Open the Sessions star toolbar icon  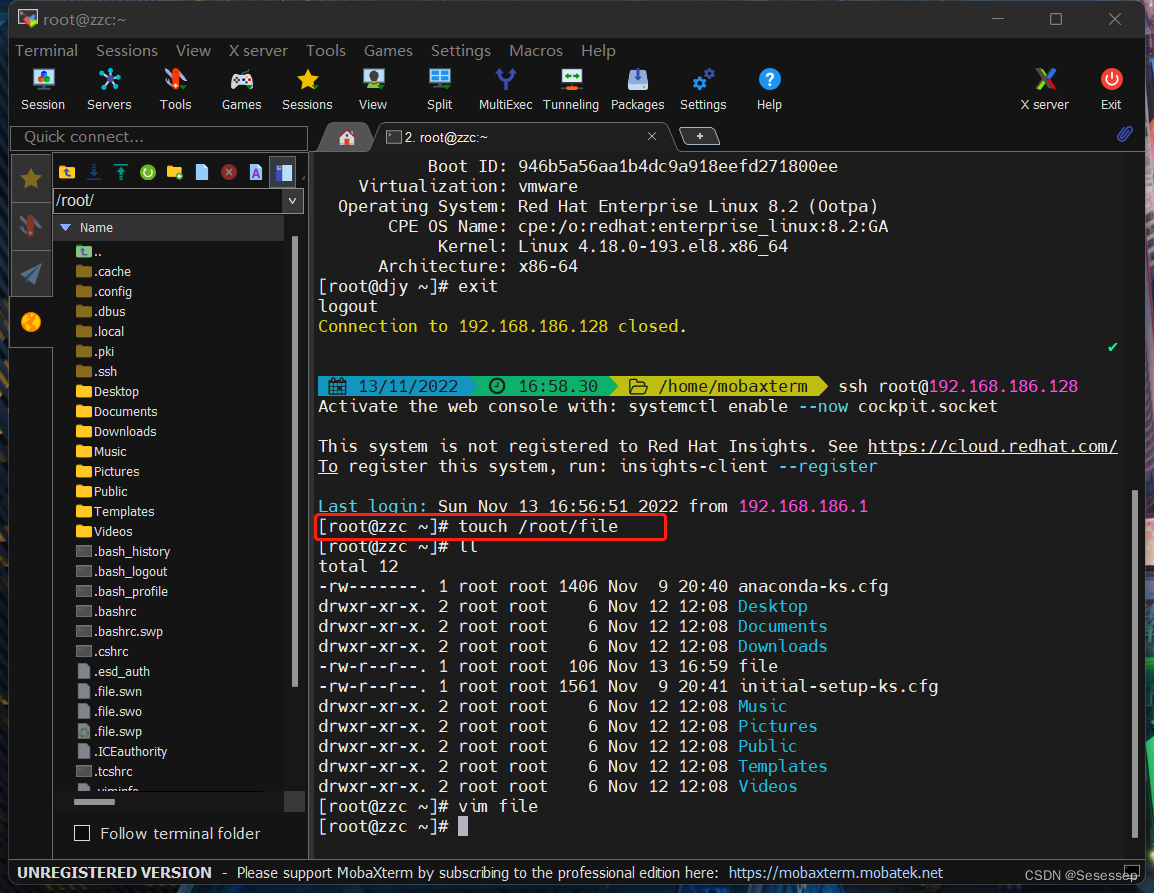pyautogui.click(x=307, y=89)
